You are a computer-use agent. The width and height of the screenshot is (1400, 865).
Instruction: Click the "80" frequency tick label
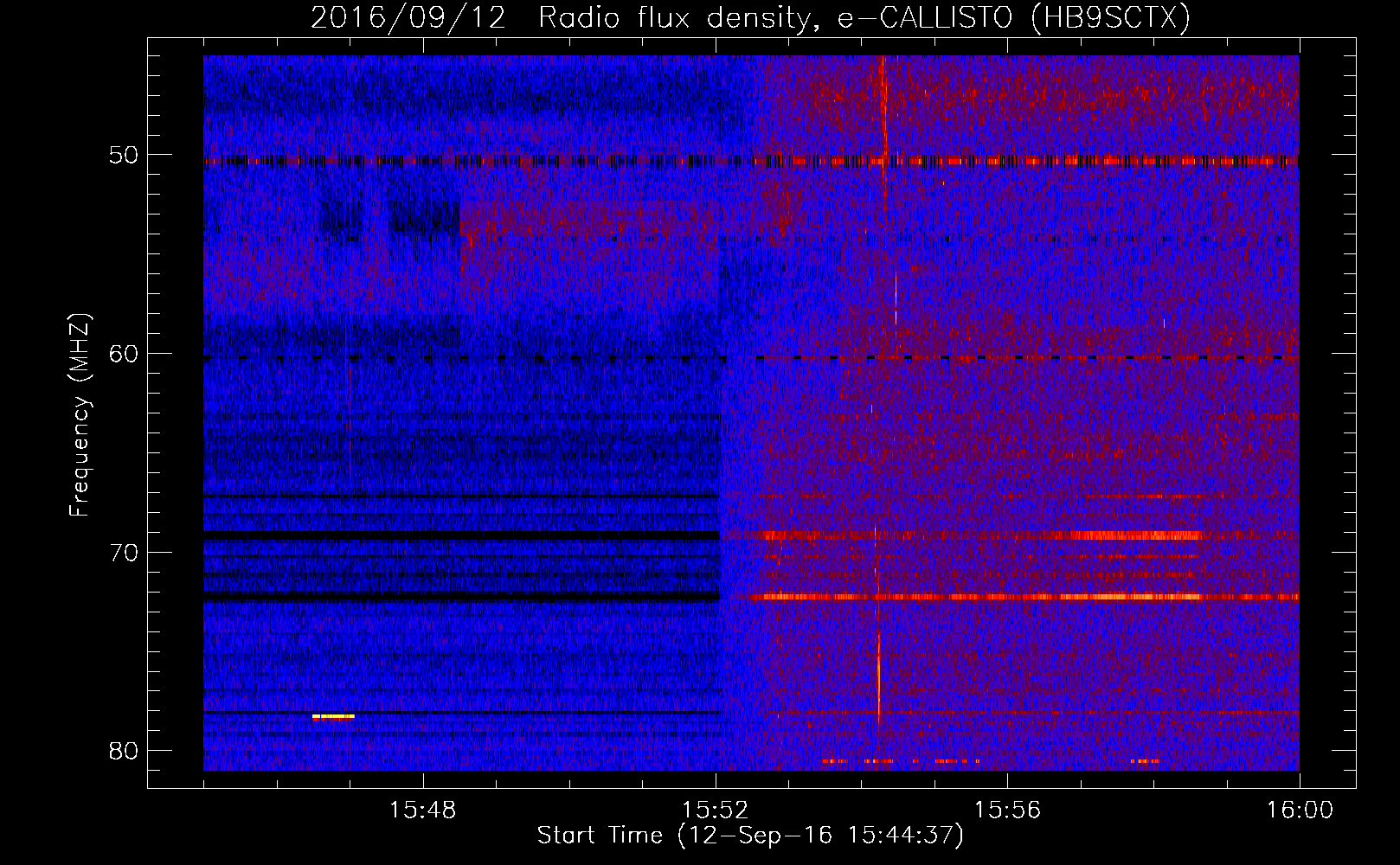click(x=124, y=751)
